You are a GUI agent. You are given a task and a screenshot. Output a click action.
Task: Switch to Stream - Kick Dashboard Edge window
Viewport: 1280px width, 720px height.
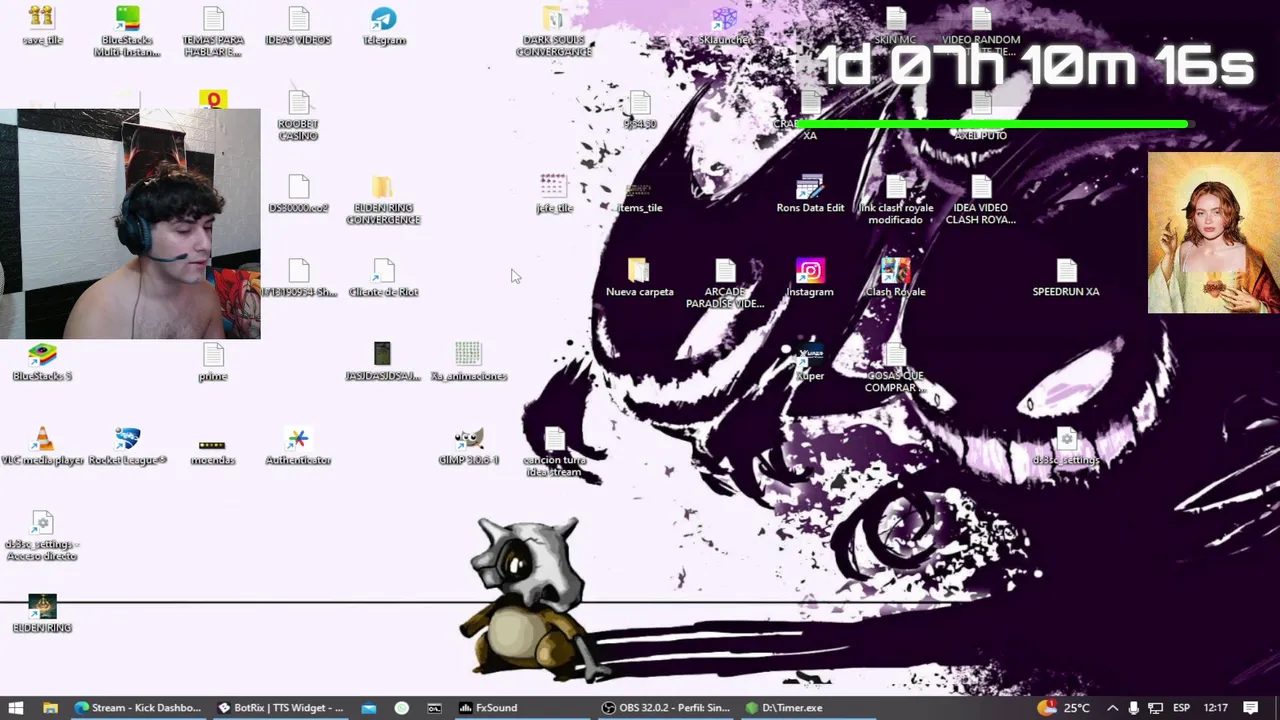[x=138, y=708]
